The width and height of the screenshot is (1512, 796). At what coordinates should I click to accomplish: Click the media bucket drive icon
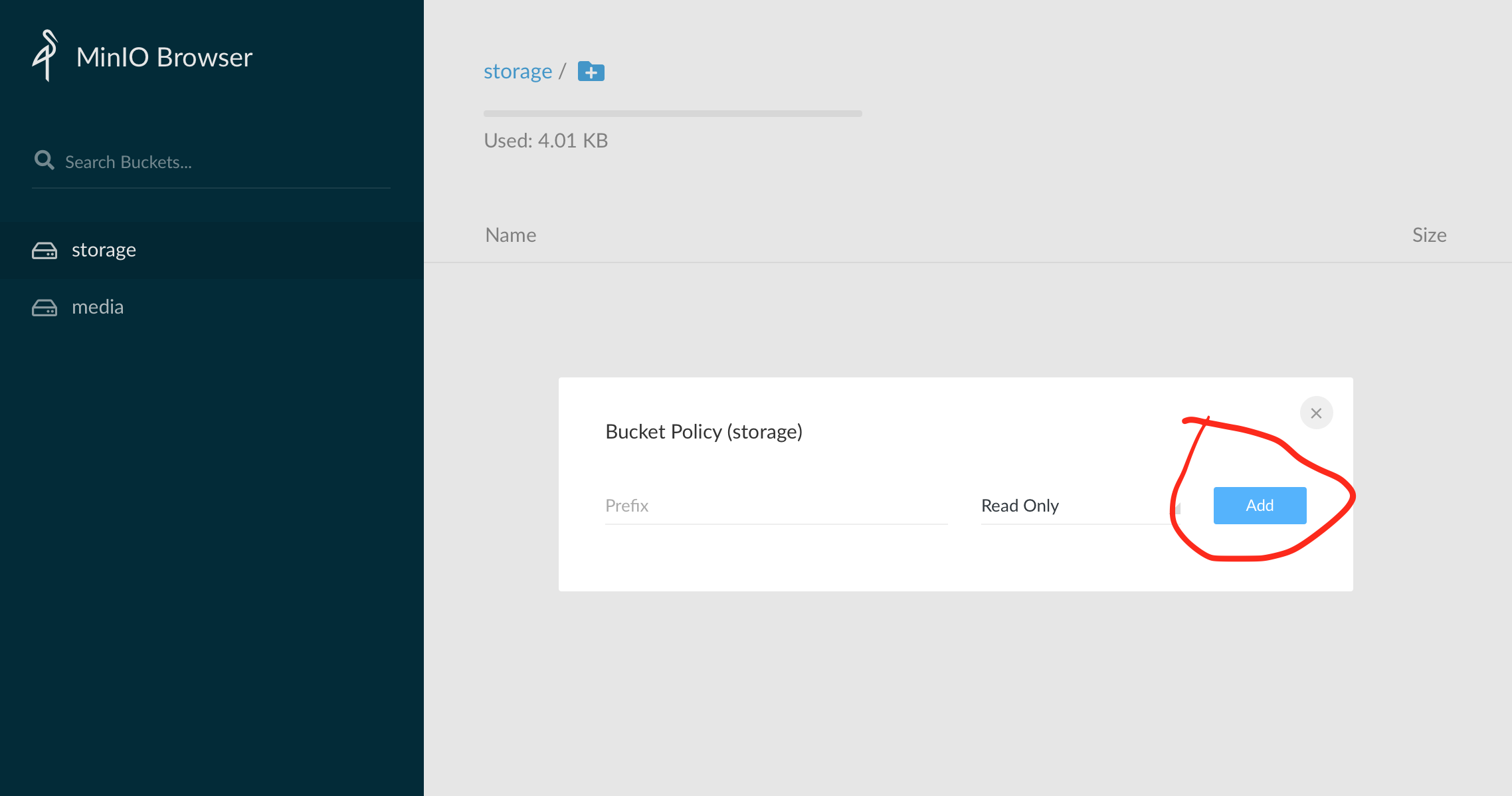pos(45,308)
